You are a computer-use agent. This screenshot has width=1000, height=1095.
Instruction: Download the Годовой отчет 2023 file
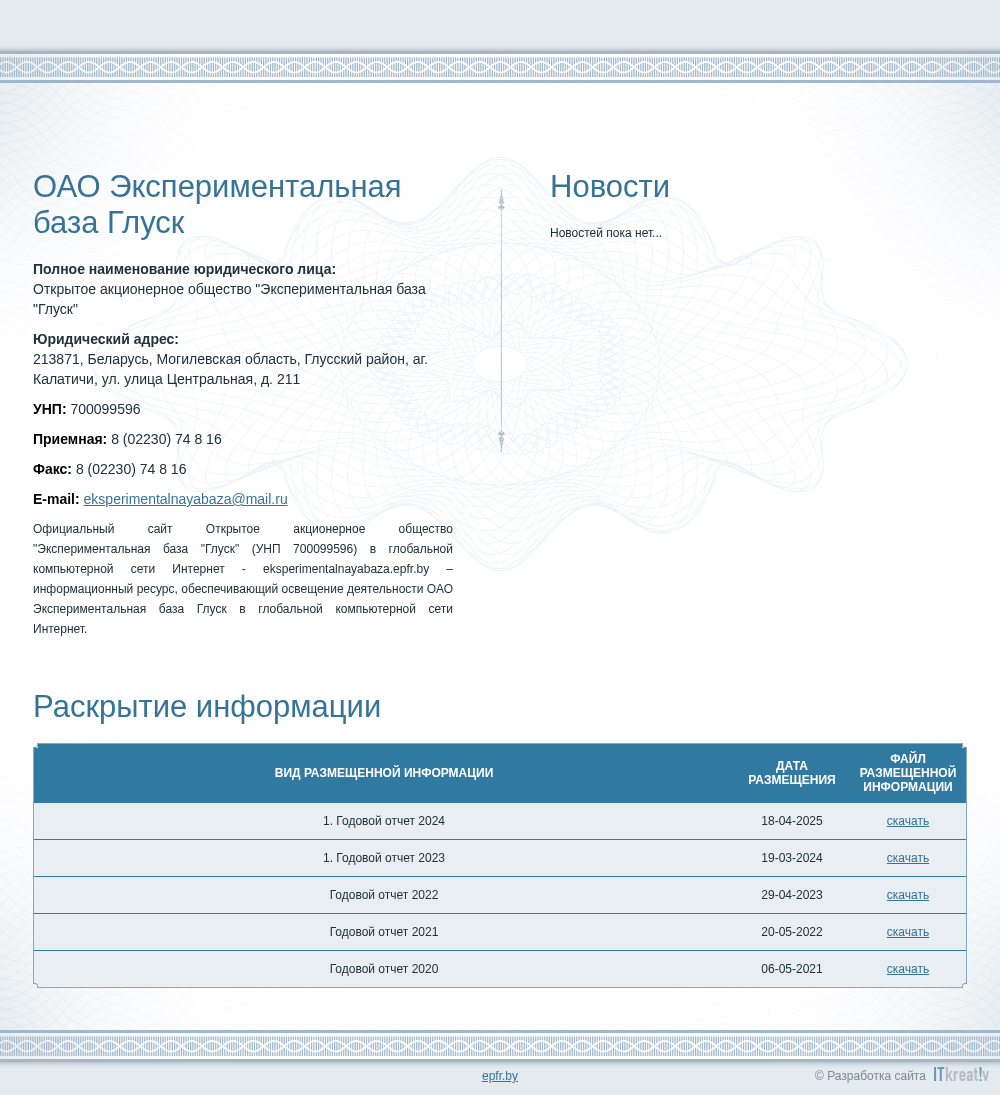tap(907, 858)
